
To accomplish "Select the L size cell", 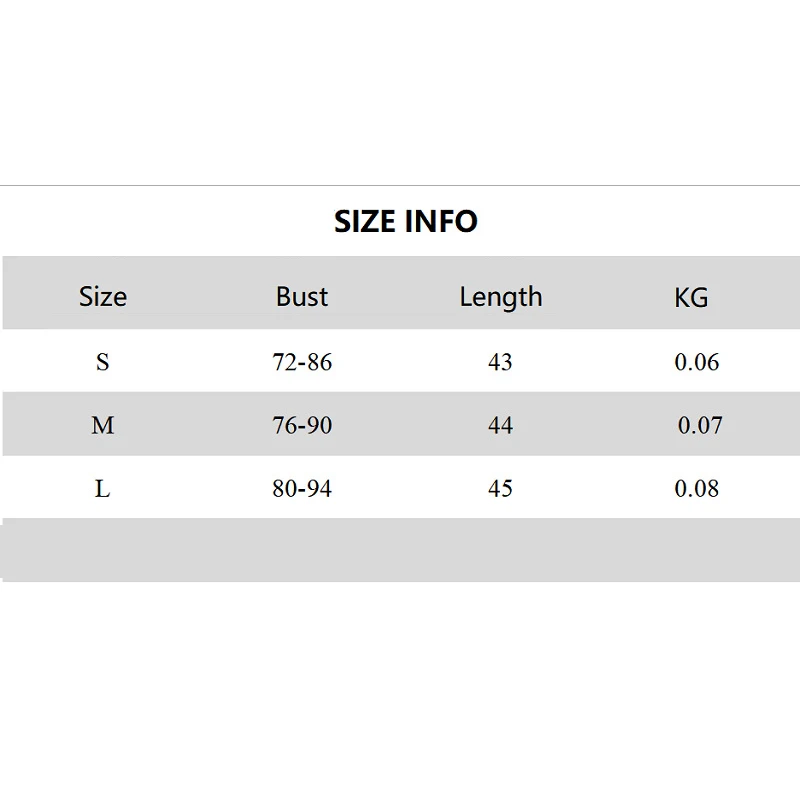I will click(x=102, y=489).
